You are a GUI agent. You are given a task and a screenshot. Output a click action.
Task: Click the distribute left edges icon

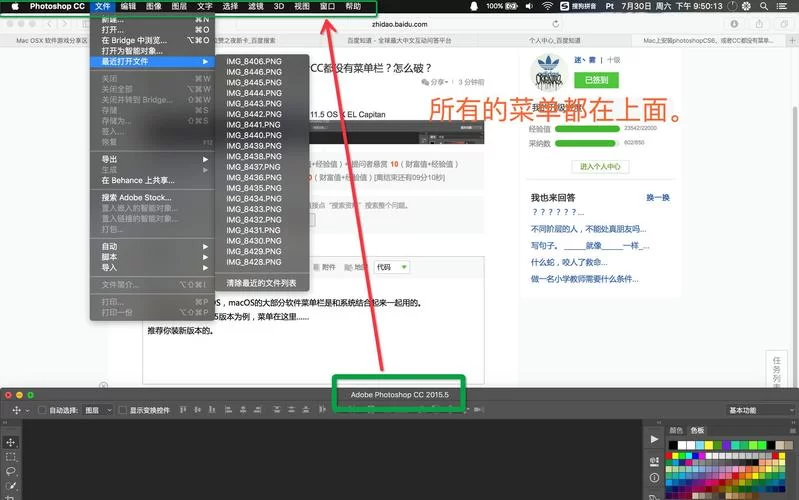click(322, 409)
